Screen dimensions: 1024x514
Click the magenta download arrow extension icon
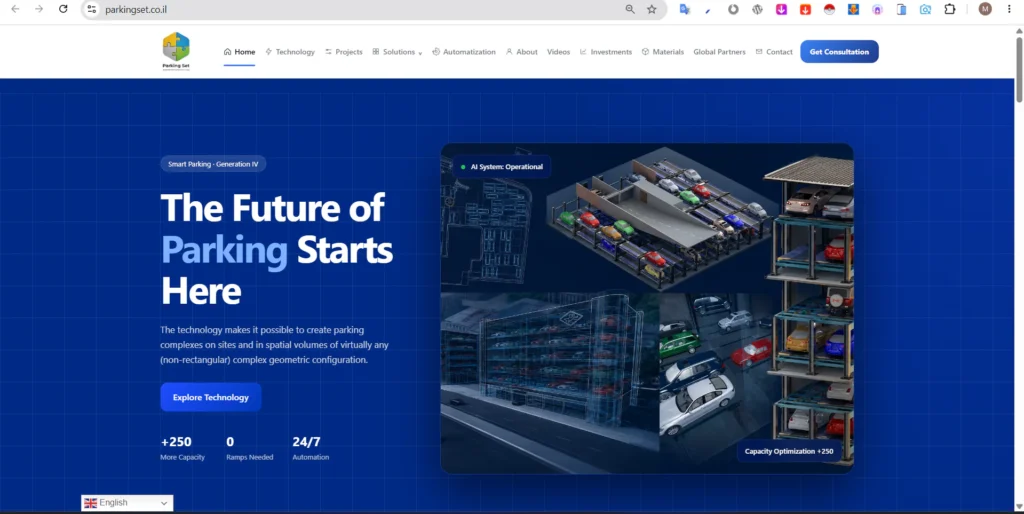[781, 9]
